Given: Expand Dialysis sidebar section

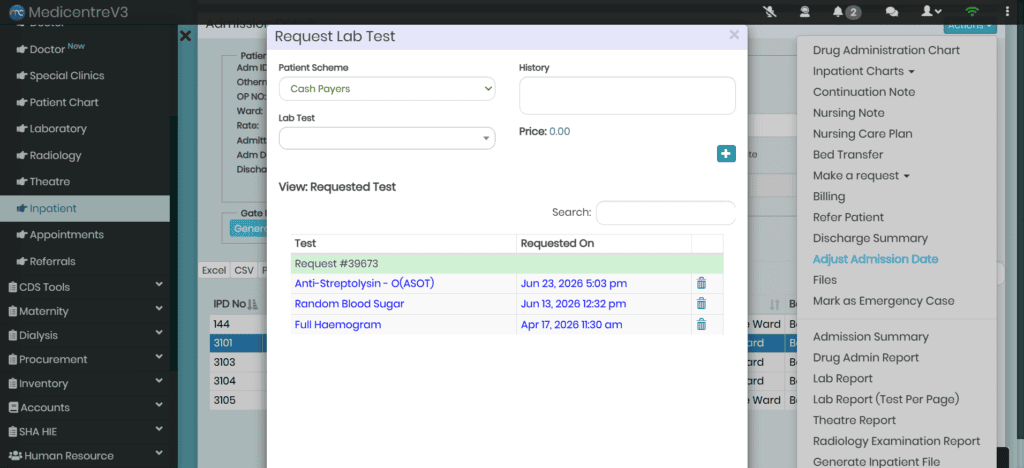Looking at the screenshot, I should pos(85,335).
